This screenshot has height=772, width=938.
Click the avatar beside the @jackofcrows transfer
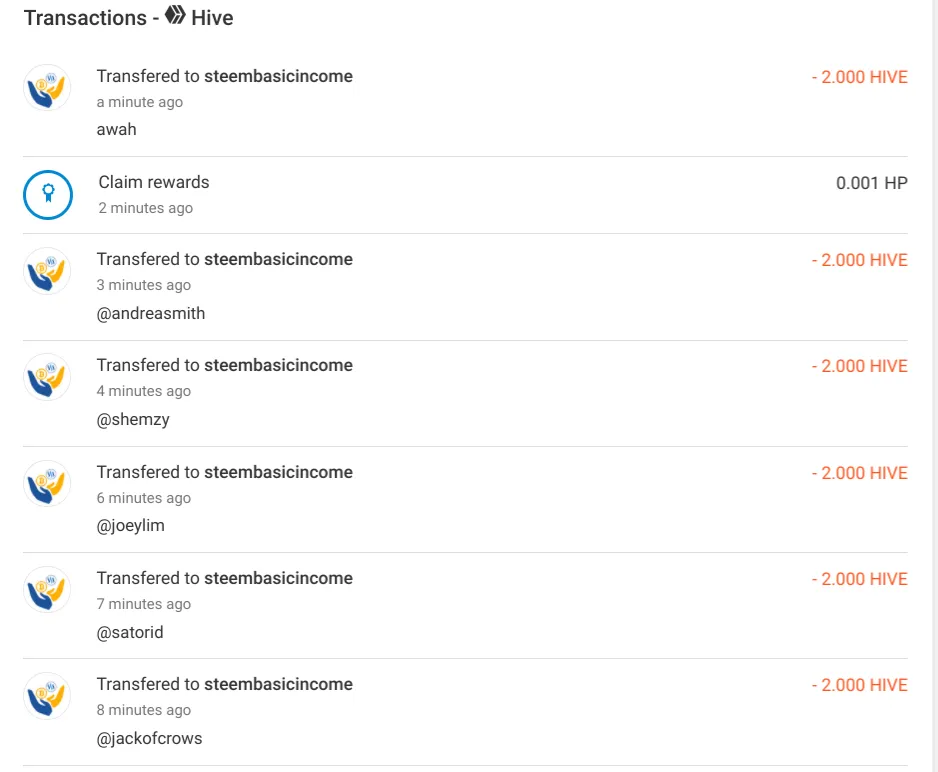pyautogui.click(x=47, y=695)
